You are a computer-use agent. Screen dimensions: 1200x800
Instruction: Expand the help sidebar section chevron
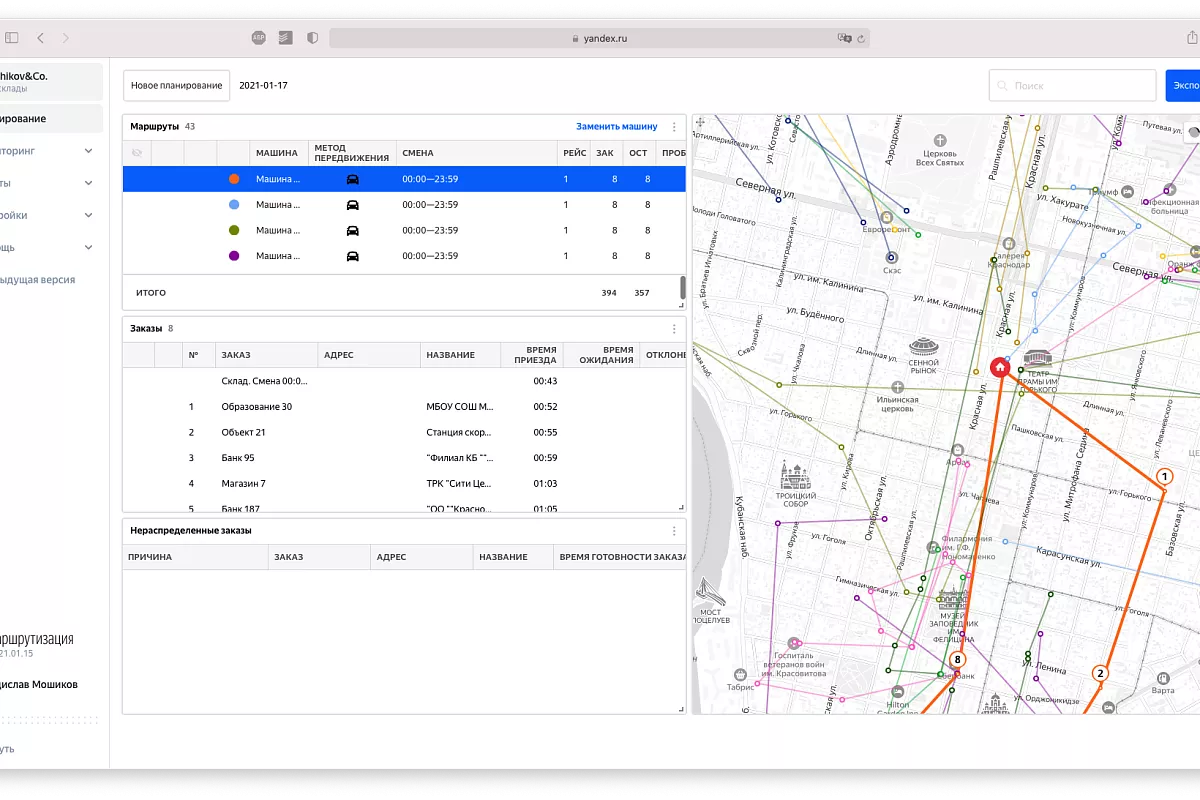pos(88,247)
